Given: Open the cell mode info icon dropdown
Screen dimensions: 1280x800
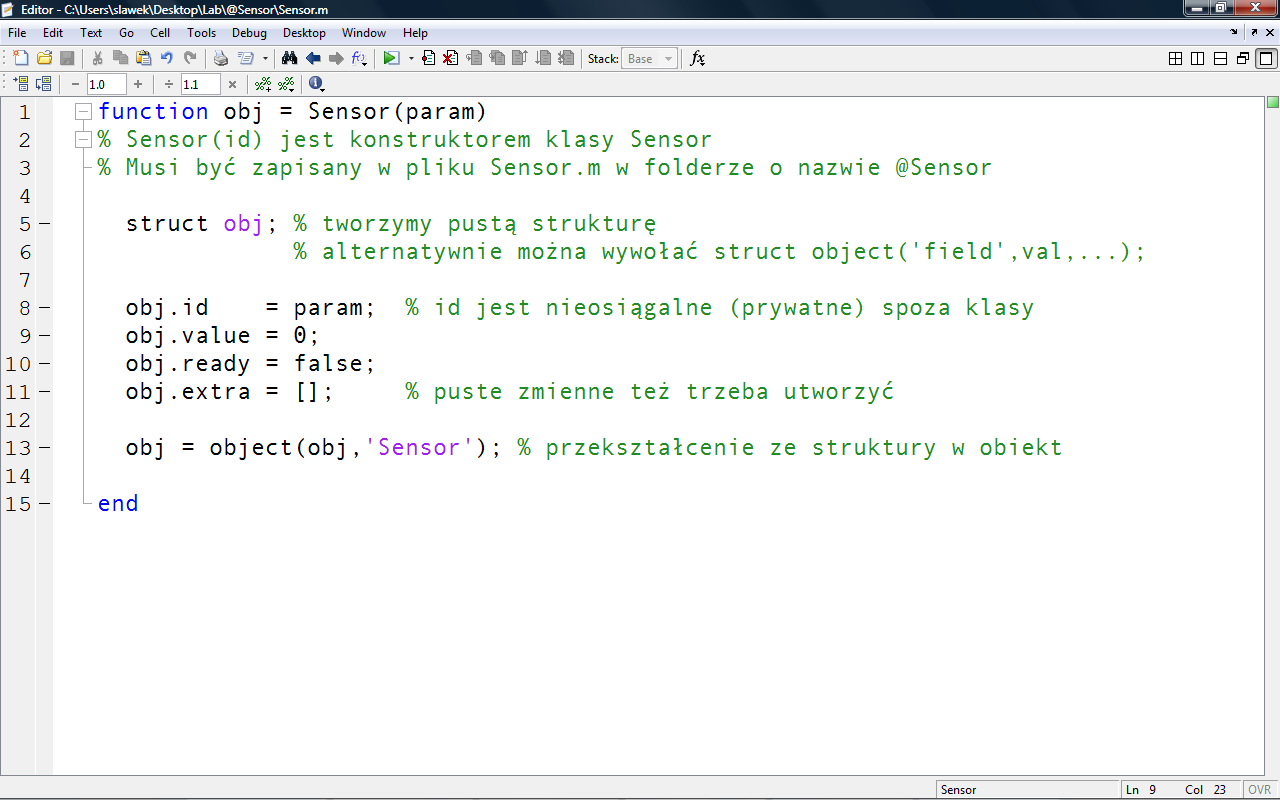Looking at the screenshot, I should [317, 85].
